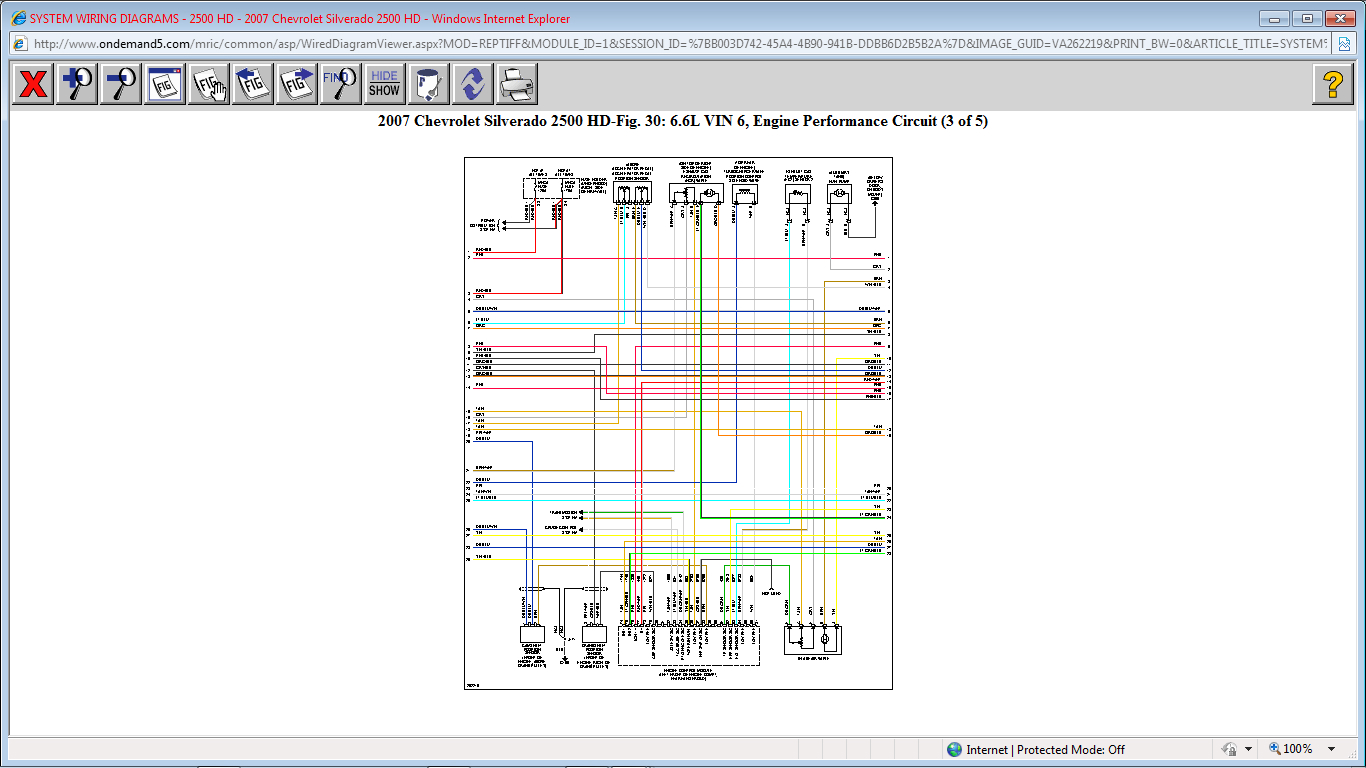Toggle the HIDE/SHOW wires button
Screen dimensions: 1366x768
(x=384, y=84)
